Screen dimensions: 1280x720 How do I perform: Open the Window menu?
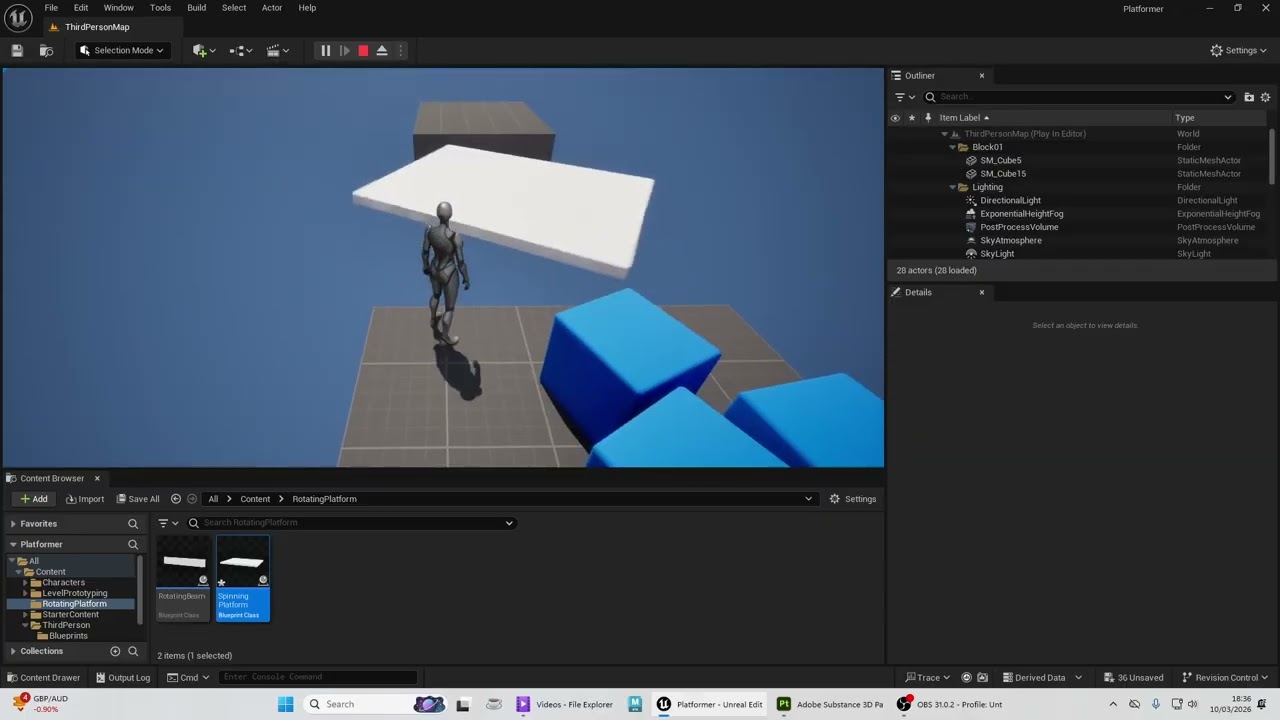pos(118,8)
